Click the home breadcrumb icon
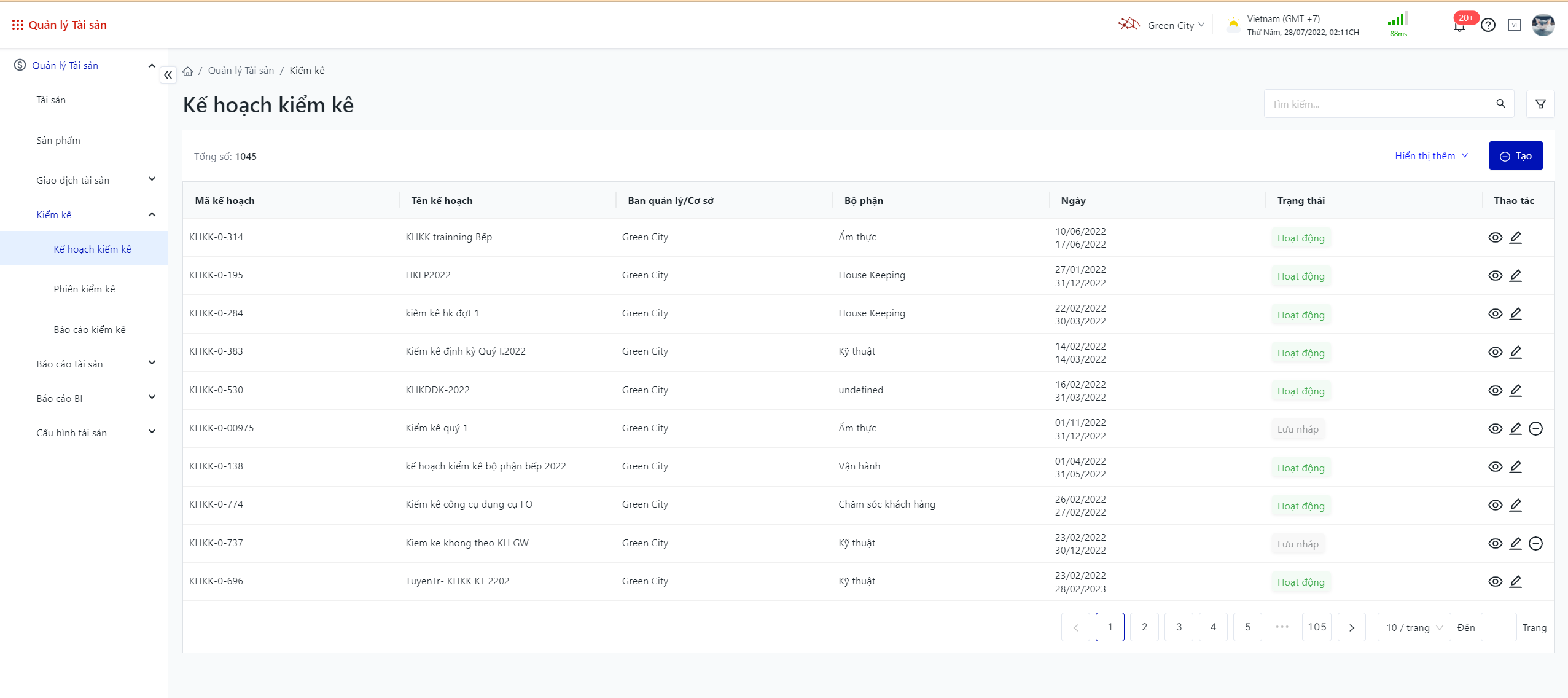This screenshot has width=1568, height=698. pos(188,71)
